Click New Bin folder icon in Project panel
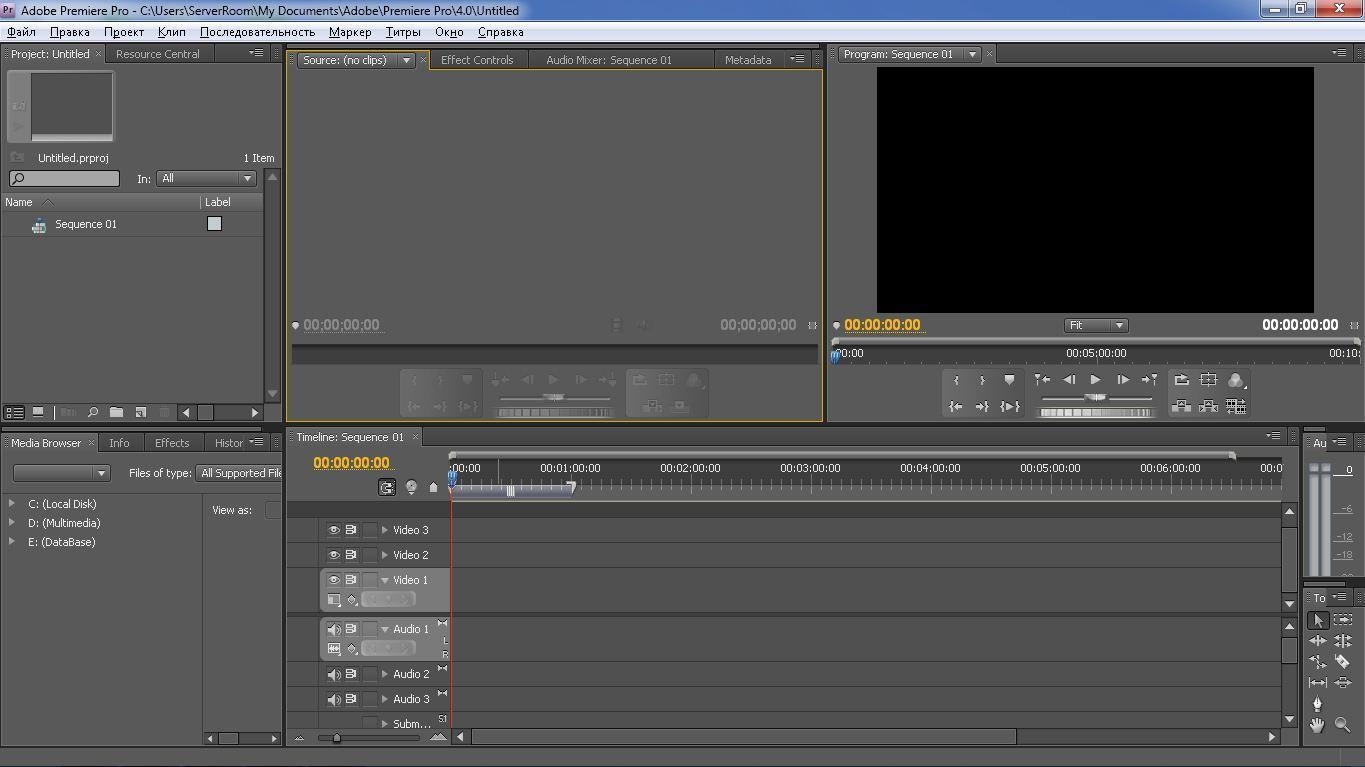 click(x=117, y=412)
